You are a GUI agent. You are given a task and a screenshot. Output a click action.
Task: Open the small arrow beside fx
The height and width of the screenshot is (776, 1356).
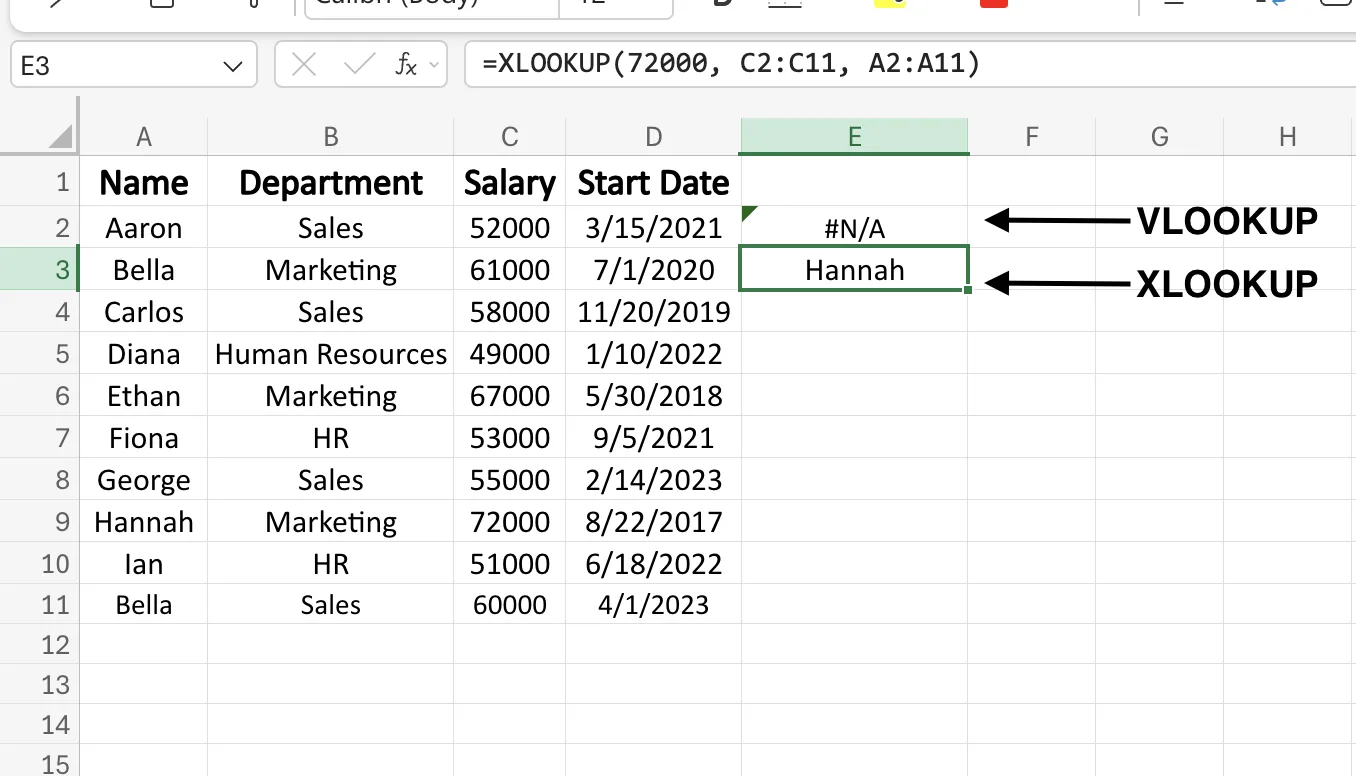coord(433,66)
